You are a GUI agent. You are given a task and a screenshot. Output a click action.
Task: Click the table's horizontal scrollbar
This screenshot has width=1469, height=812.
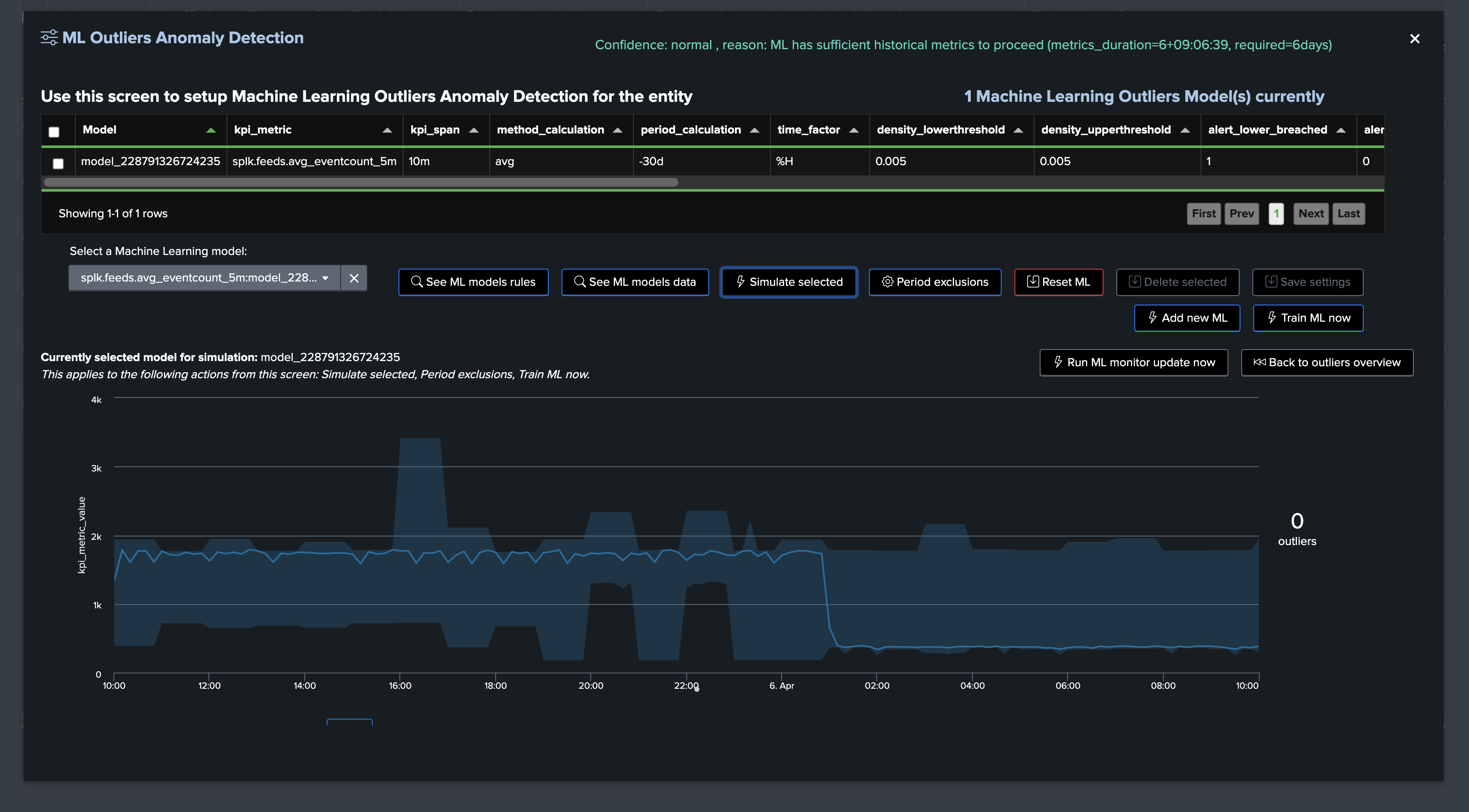click(x=361, y=182)
